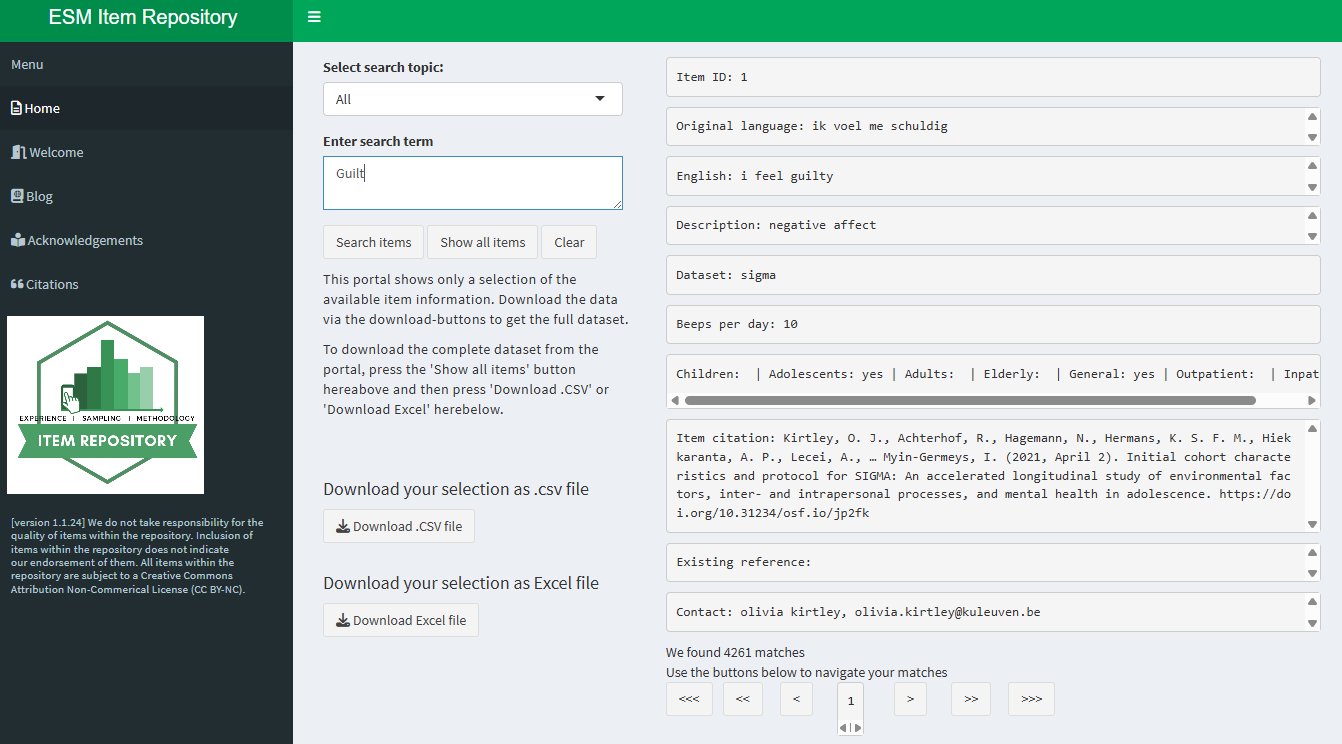The image size is (1342, 744).
Task: Toggle the sidebar hamburger menu icon
Action: (314, 17)
